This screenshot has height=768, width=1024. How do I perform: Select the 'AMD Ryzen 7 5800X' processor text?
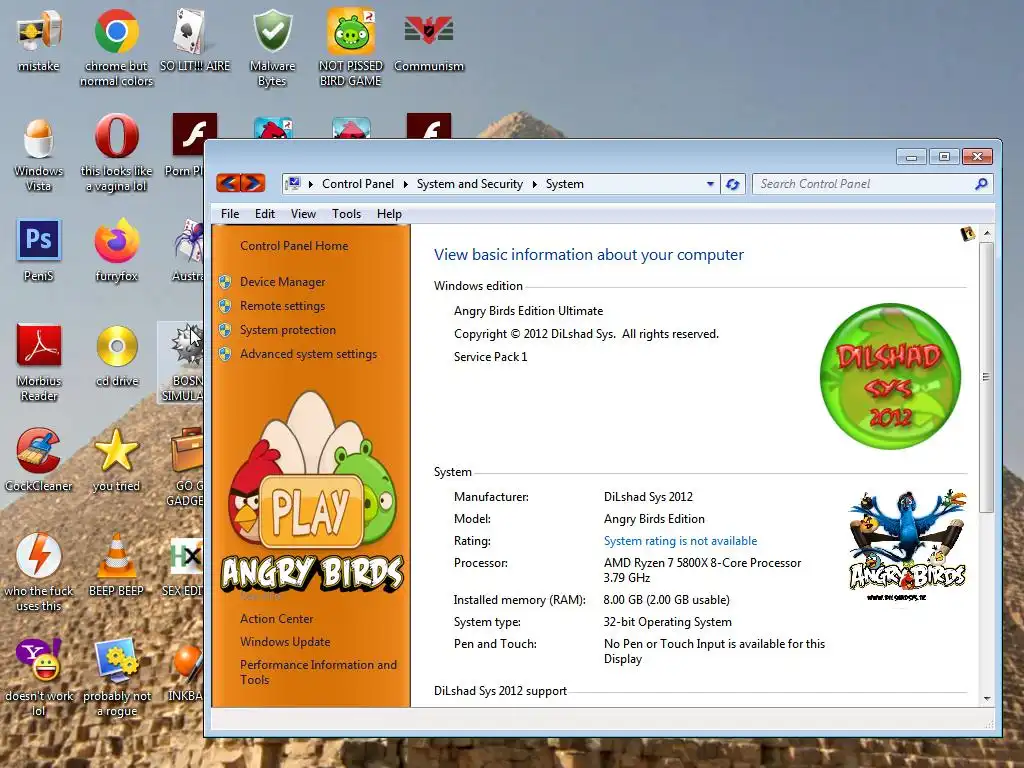coord(702,570)
